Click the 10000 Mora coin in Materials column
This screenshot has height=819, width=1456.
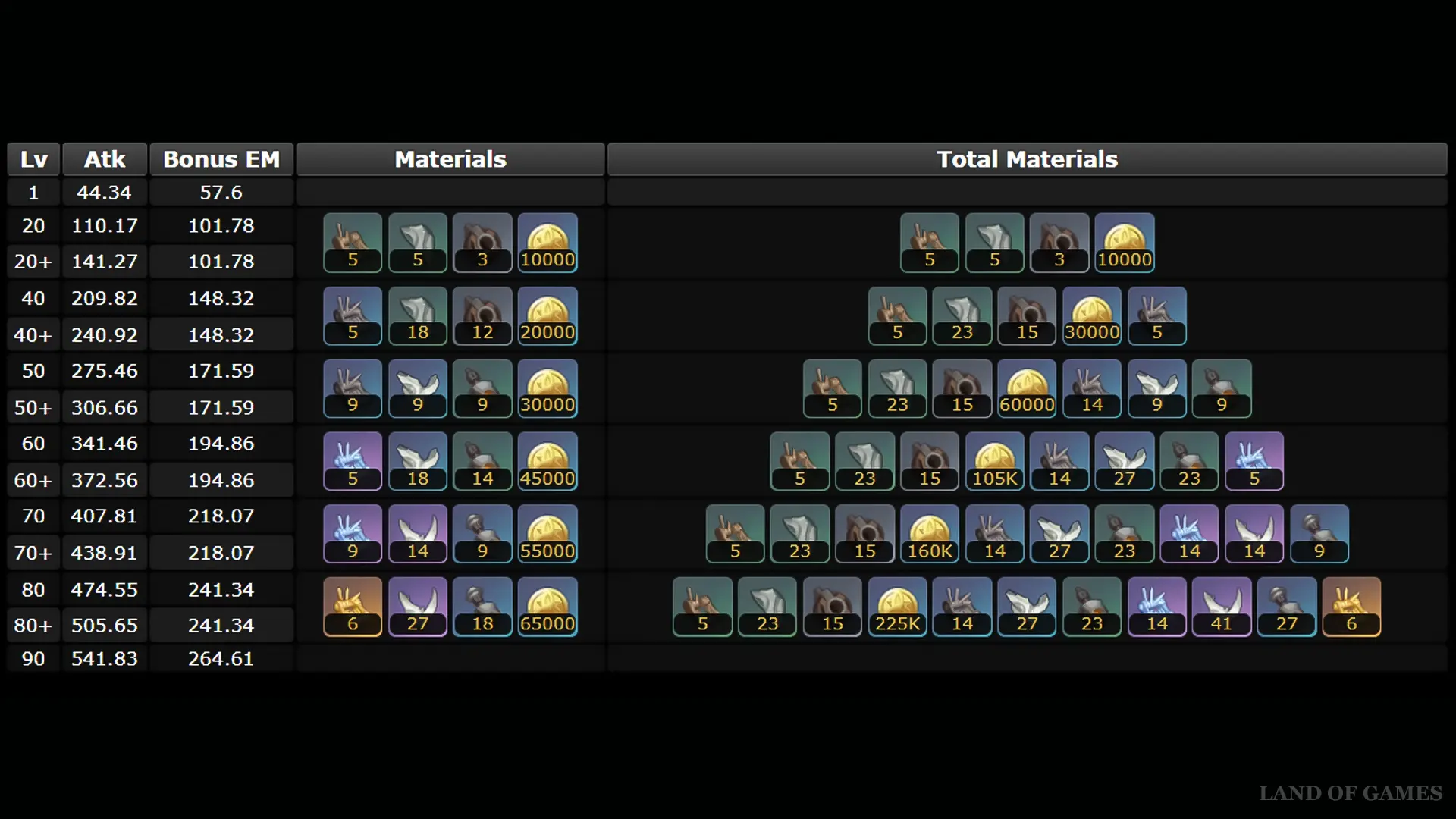point(548,243)
